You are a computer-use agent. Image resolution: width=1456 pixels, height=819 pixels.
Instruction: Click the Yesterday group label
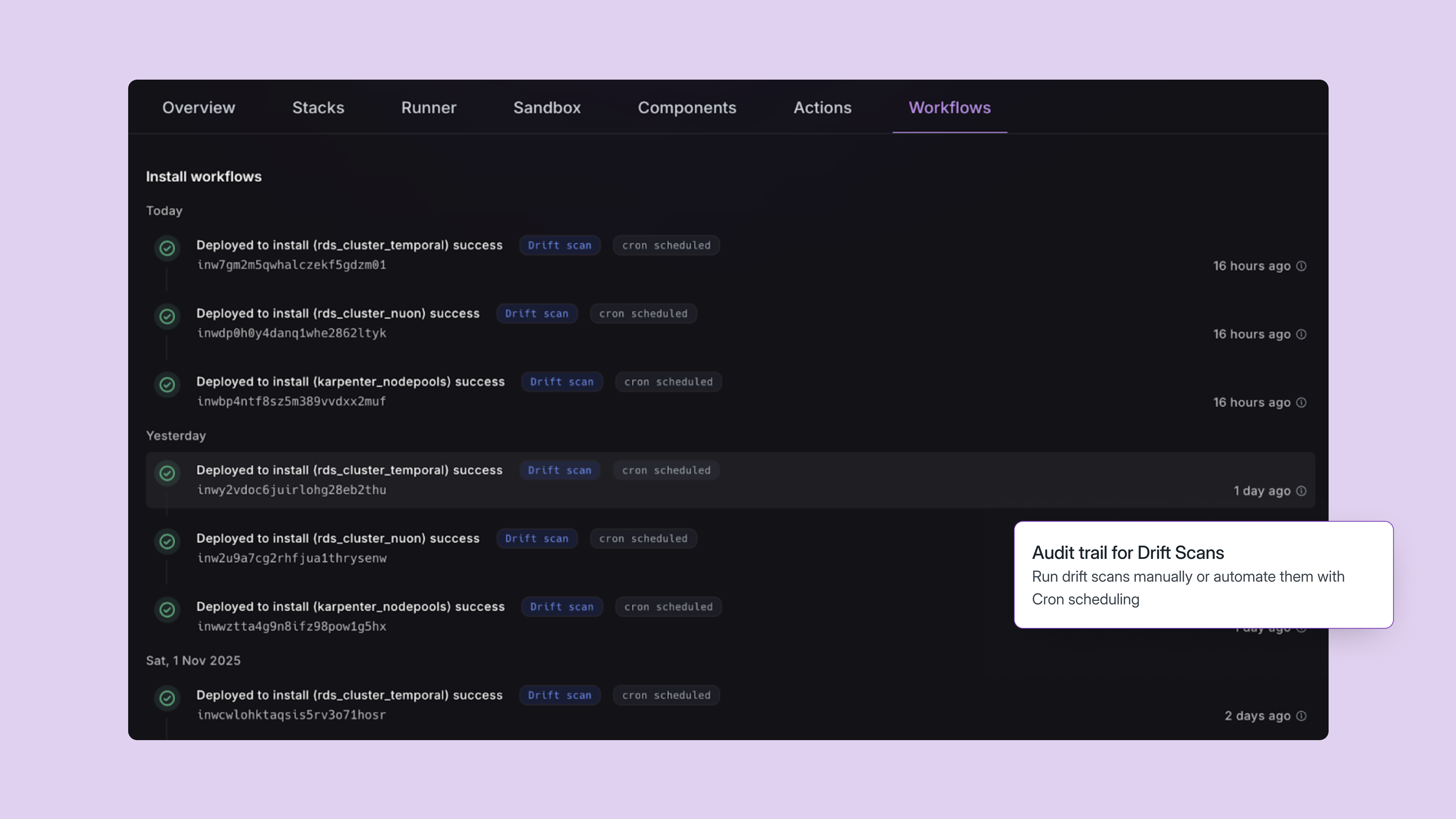176,436
